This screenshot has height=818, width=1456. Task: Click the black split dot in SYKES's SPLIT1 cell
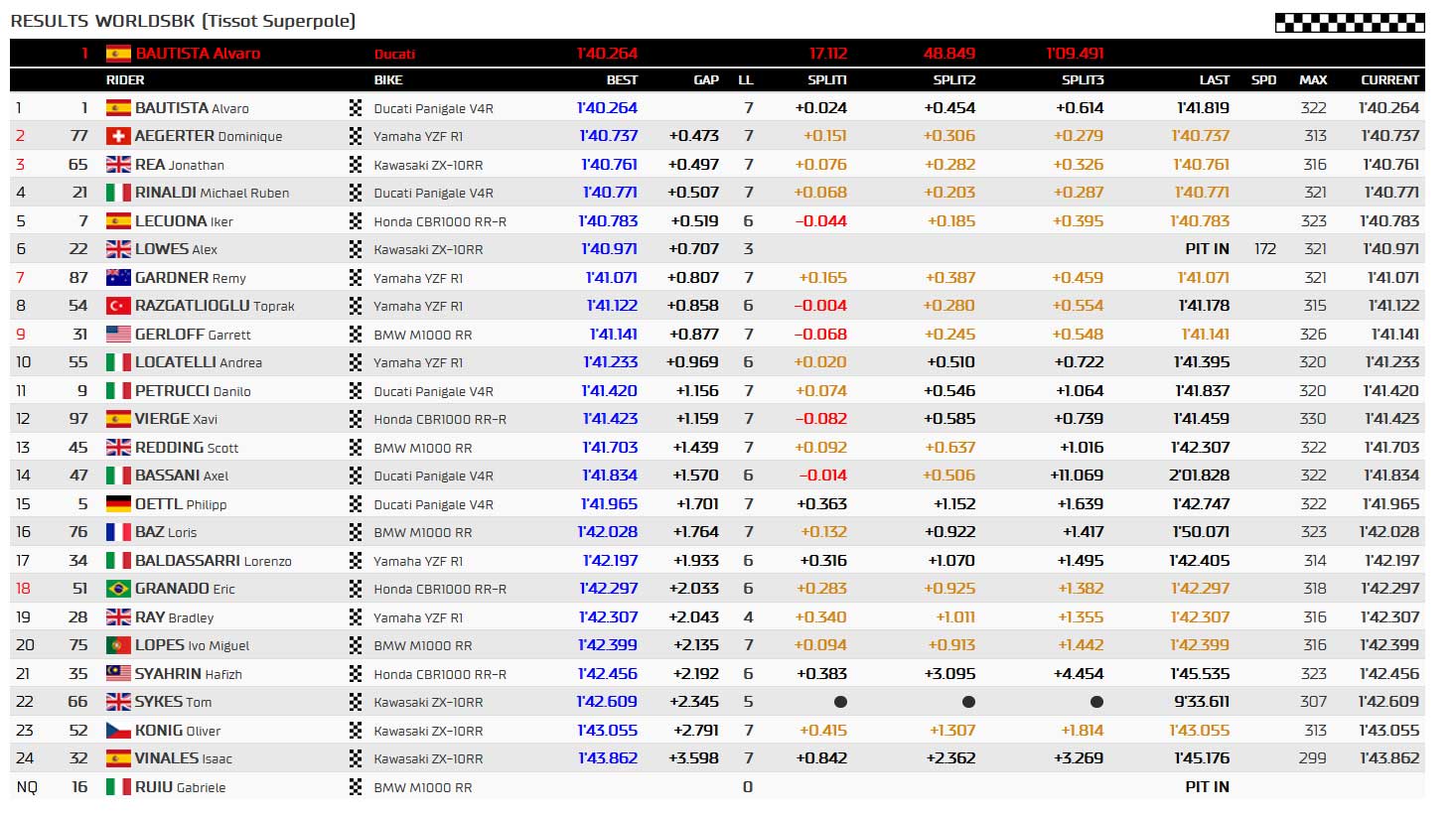840,702
